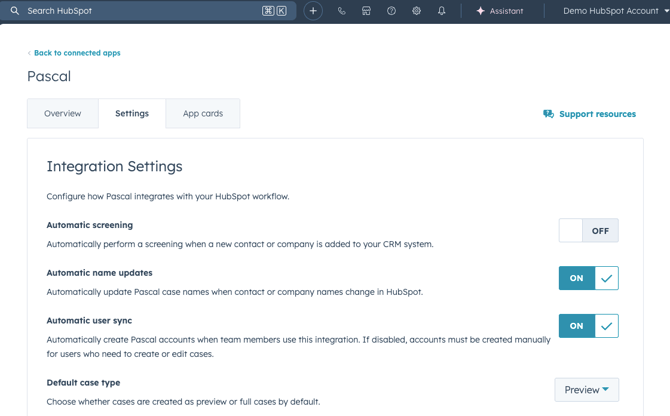Open the notifications bell
Viewport: 670px width, 416px height.
(441, 11)
